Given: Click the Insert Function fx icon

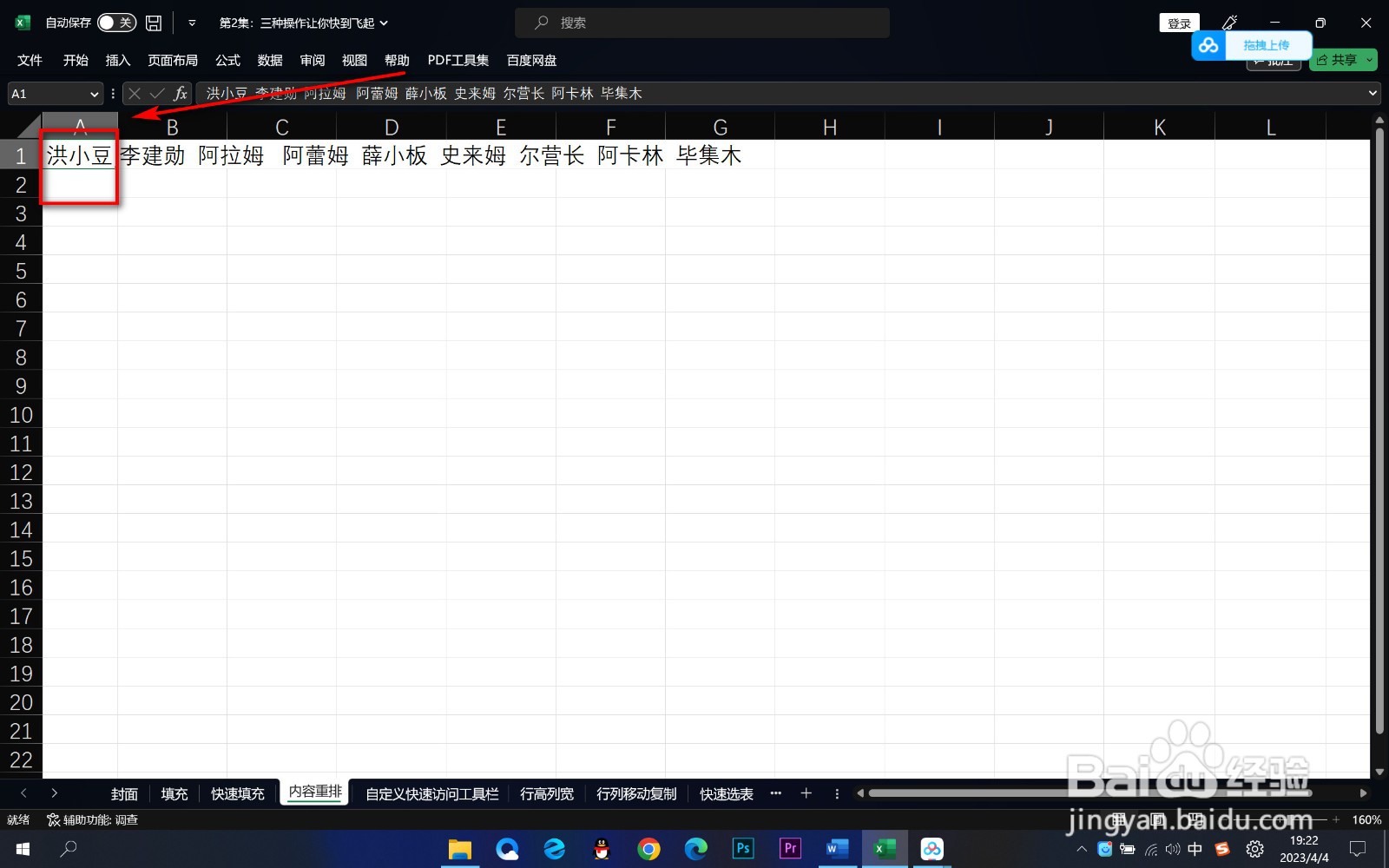Looking at the screenshot, I should [x=181, y=93].
